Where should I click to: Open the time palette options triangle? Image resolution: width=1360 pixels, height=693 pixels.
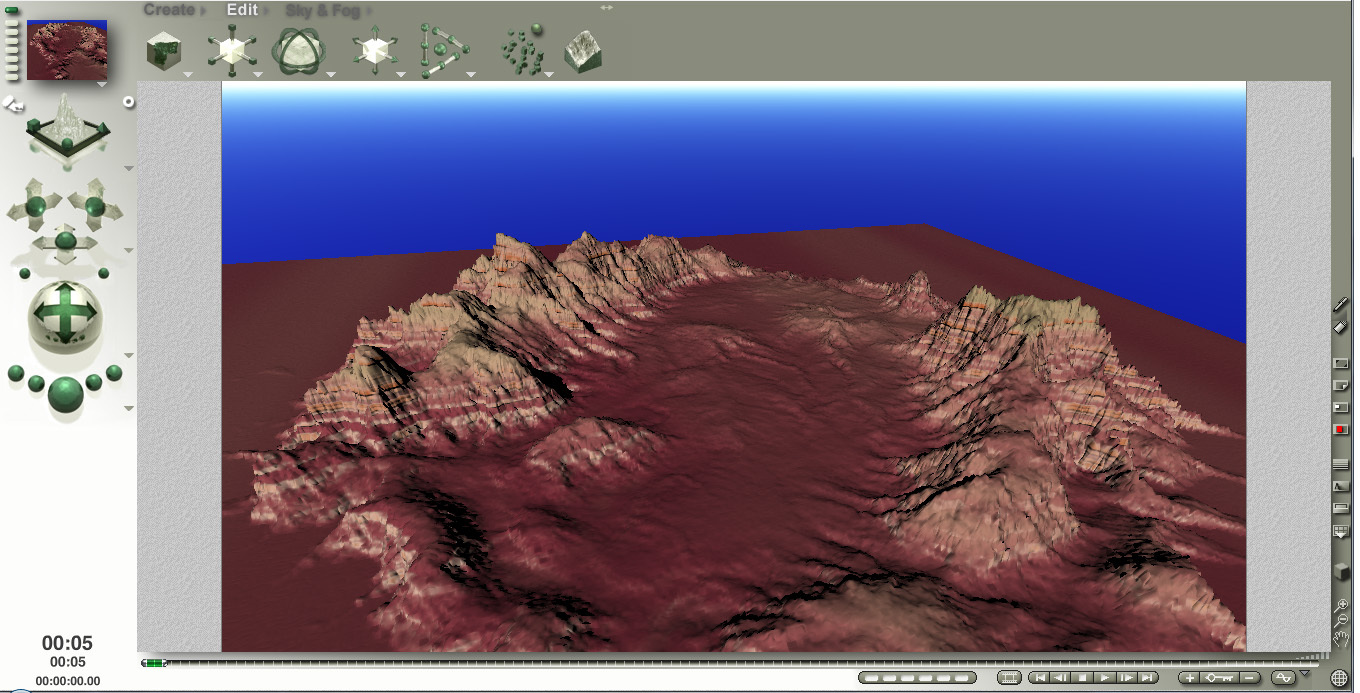coord(1305,674)
